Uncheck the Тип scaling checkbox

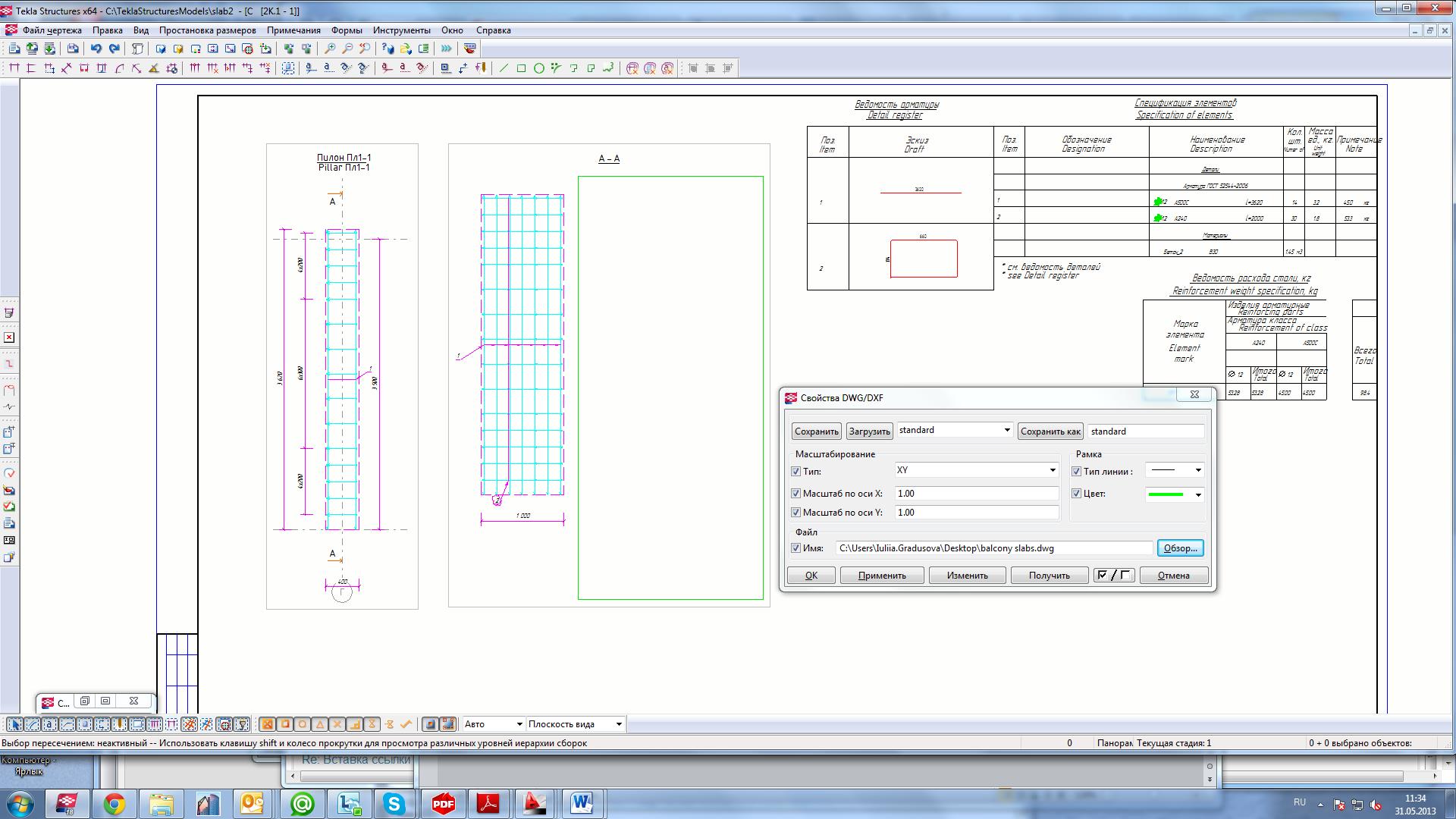[x=796, y=472]
